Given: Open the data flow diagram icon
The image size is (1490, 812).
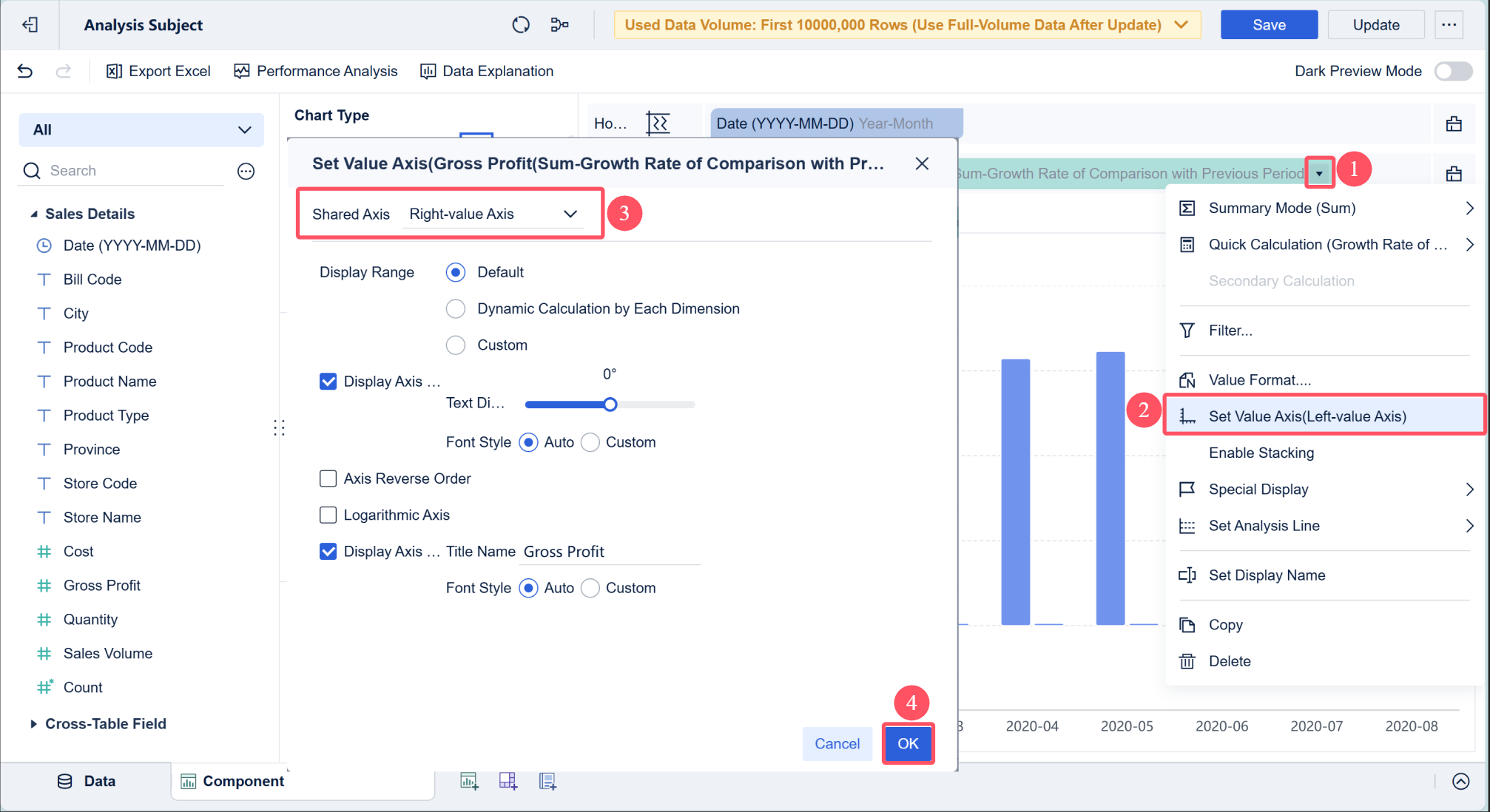Looking at the screenshot, I should click(560, 24).
